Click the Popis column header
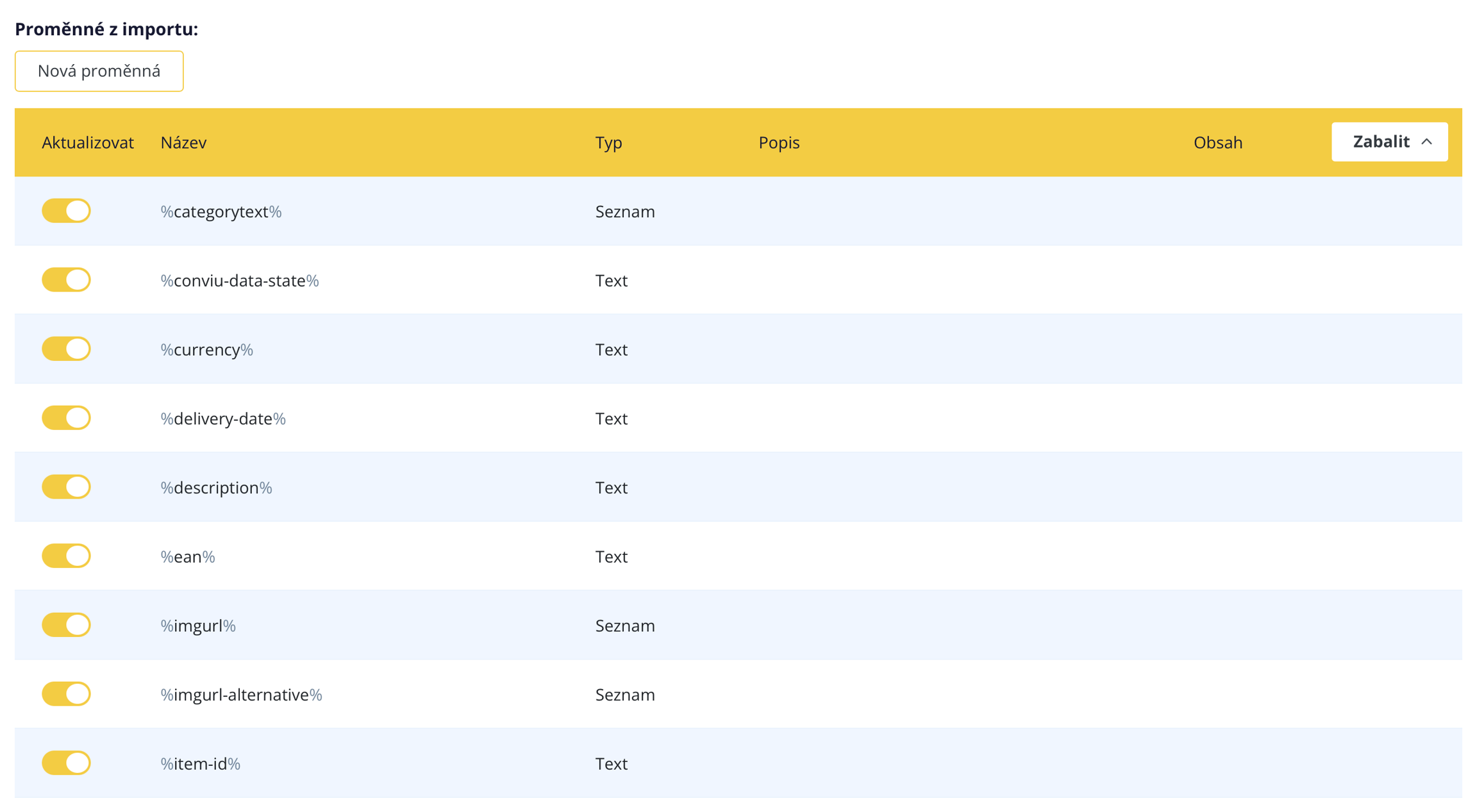The width and height of the screenshot is (1477, 812). coord(779,142)
